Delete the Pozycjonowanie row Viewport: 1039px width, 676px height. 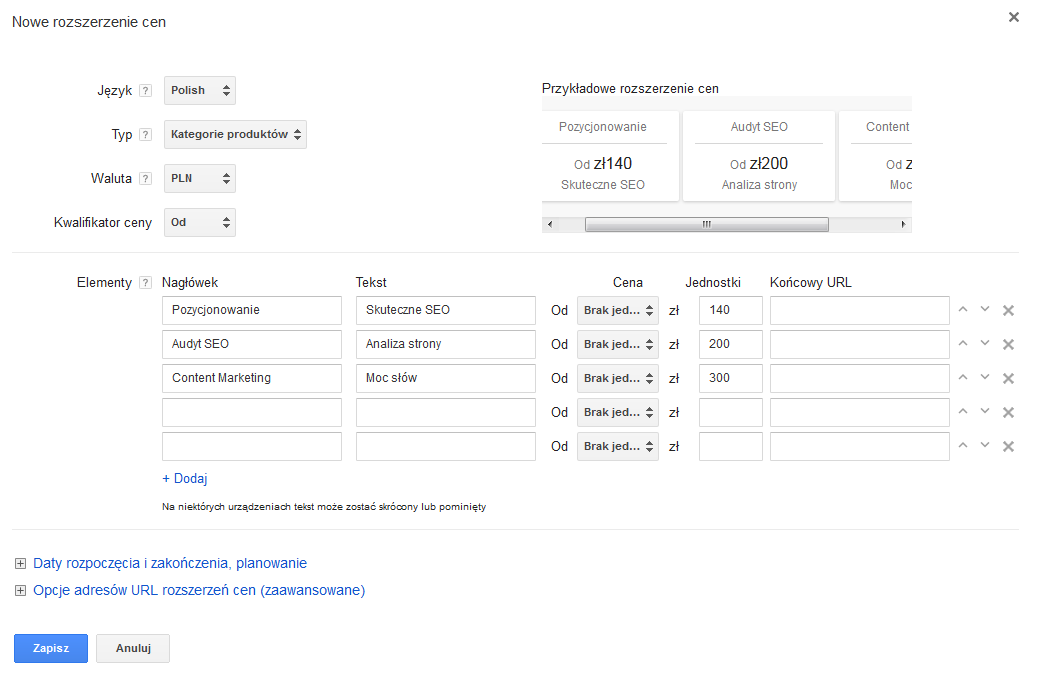point(1008,310)
